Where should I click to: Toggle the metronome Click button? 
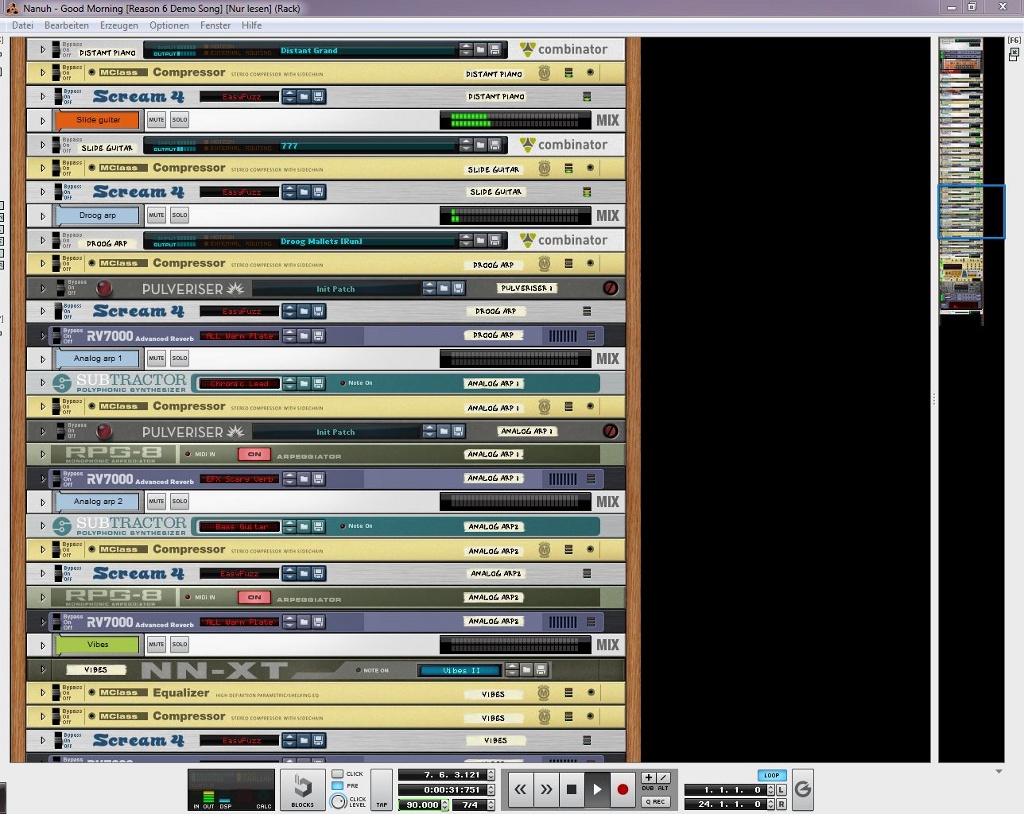coord(338,774)
